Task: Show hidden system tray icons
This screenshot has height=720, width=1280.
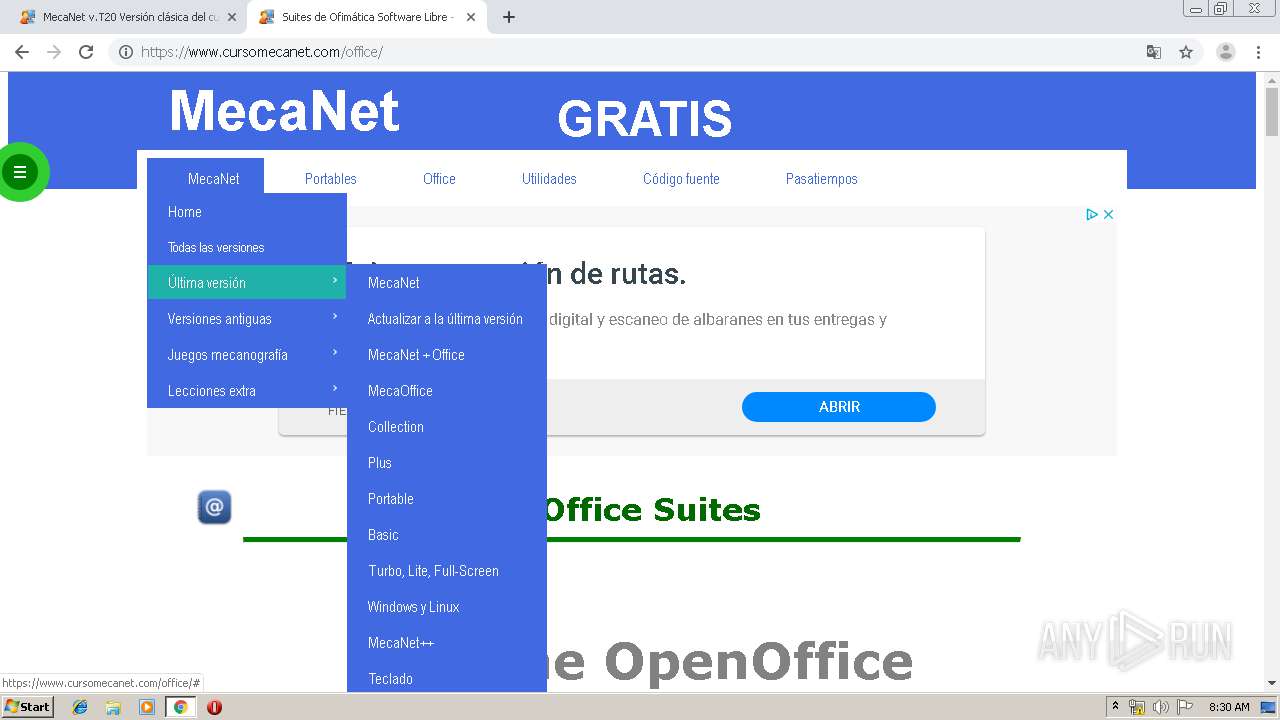Action: [x=1116, y=707]
